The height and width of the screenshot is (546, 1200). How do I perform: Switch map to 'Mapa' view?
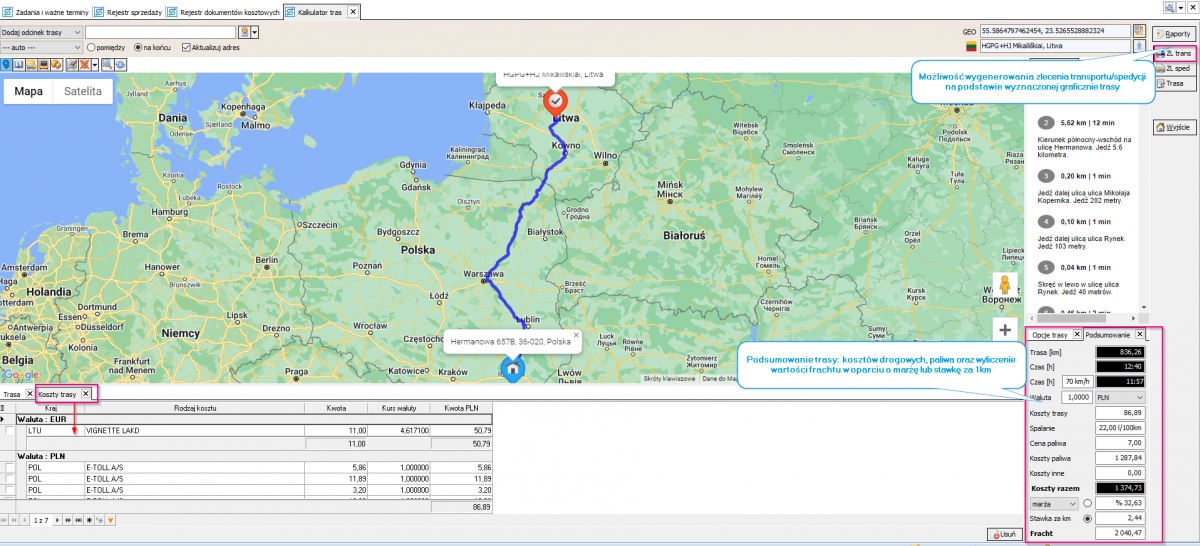[x=28, y=91]
